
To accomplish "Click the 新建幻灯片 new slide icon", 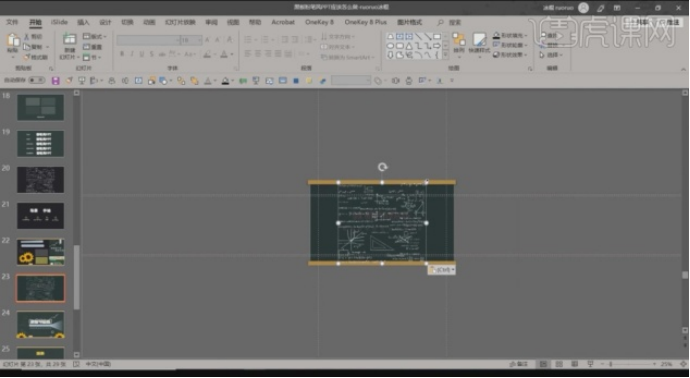I will pyautogui.click(x=69, y=40).
